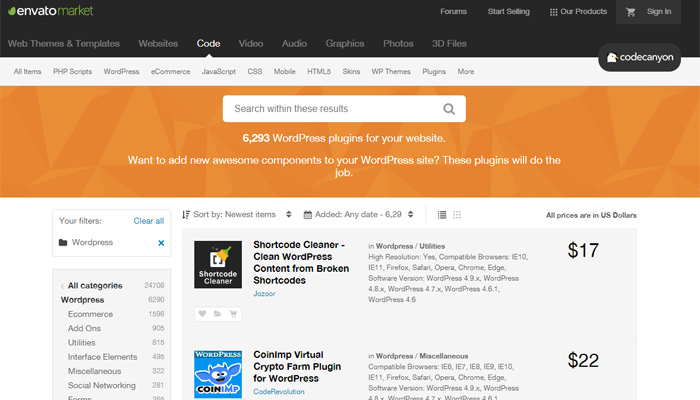700x400 pixels.
Task: Open the Photos category tab
Action: pyautogui.click(x=398, y=43)
